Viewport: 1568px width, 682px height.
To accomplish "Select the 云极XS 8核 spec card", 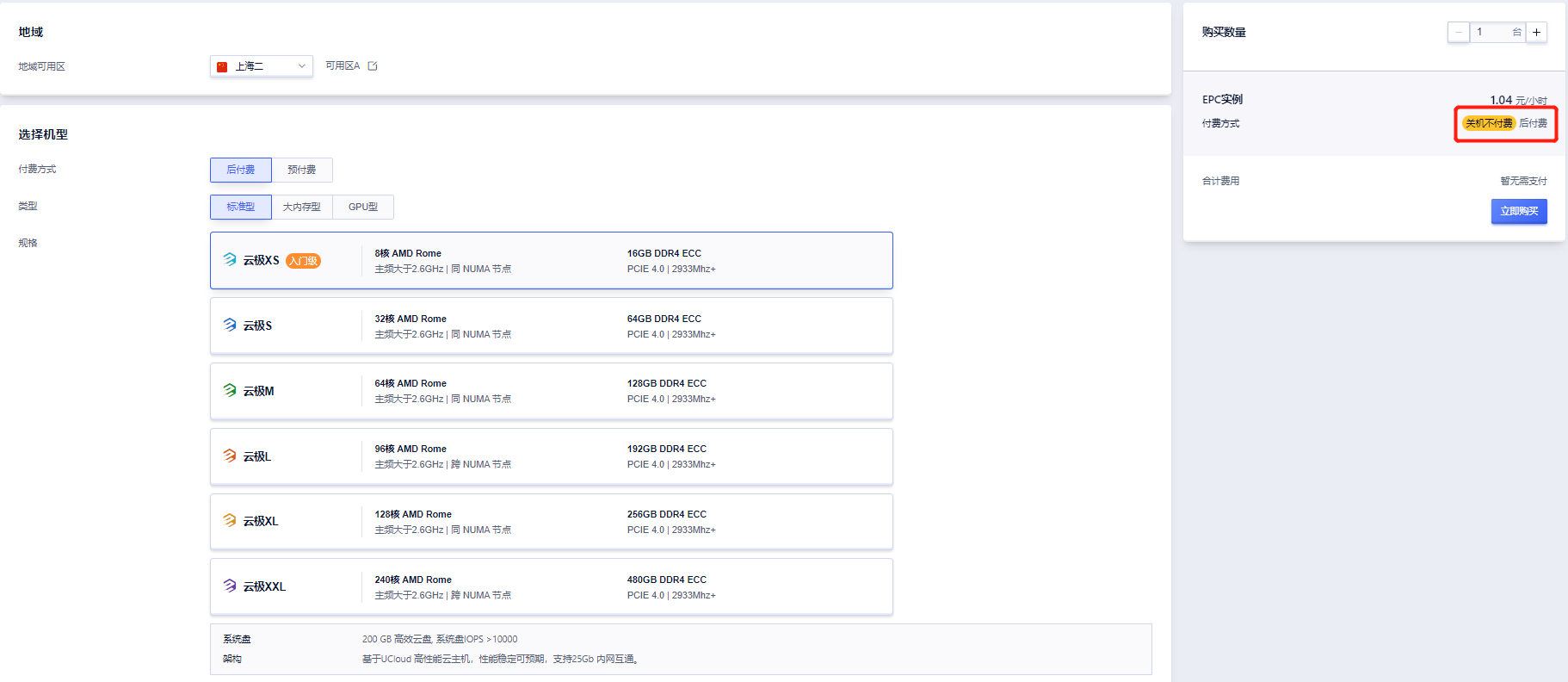I will [x=552, y=260].
